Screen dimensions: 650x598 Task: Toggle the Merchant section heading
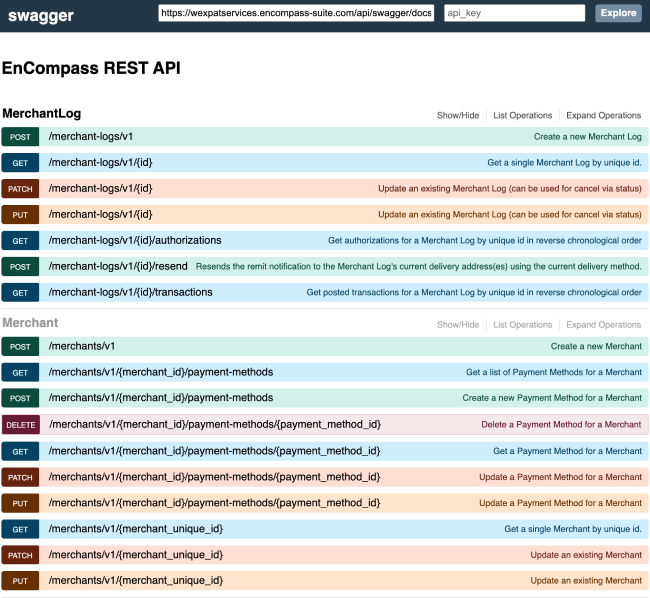pos(30,323)
